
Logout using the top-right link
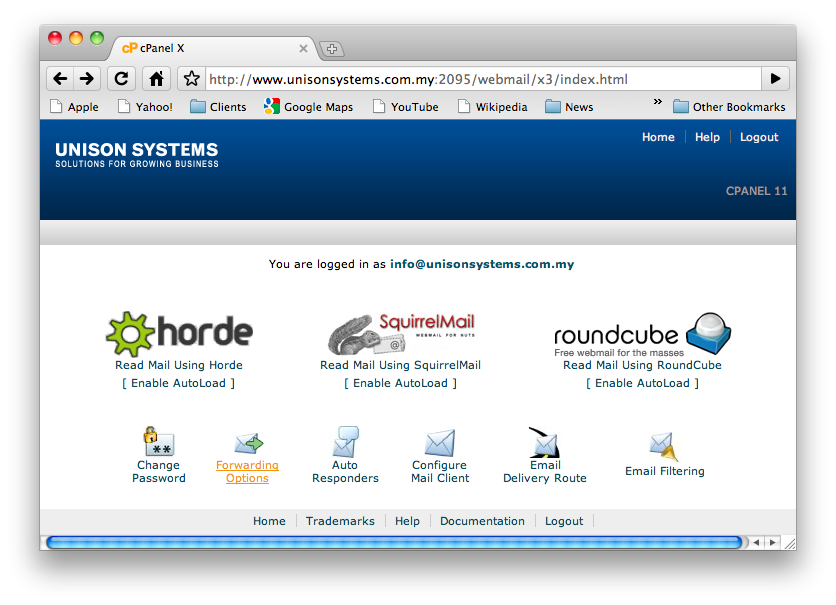759,137
